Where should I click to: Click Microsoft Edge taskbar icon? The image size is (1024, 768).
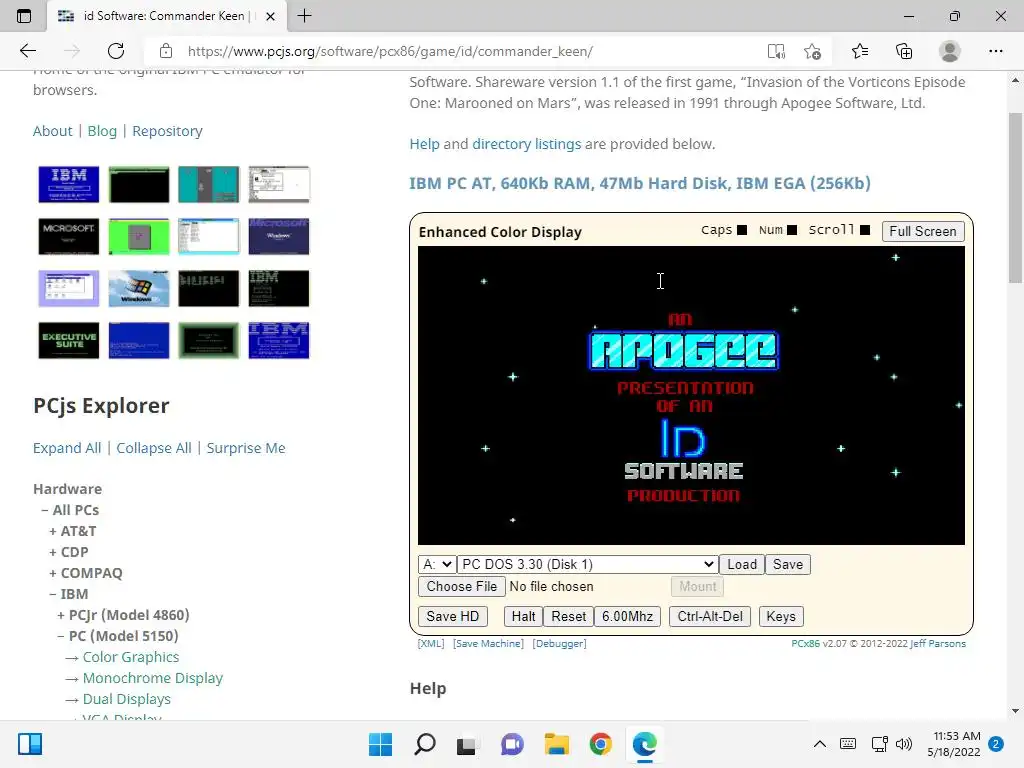click(x=645, y=744)
